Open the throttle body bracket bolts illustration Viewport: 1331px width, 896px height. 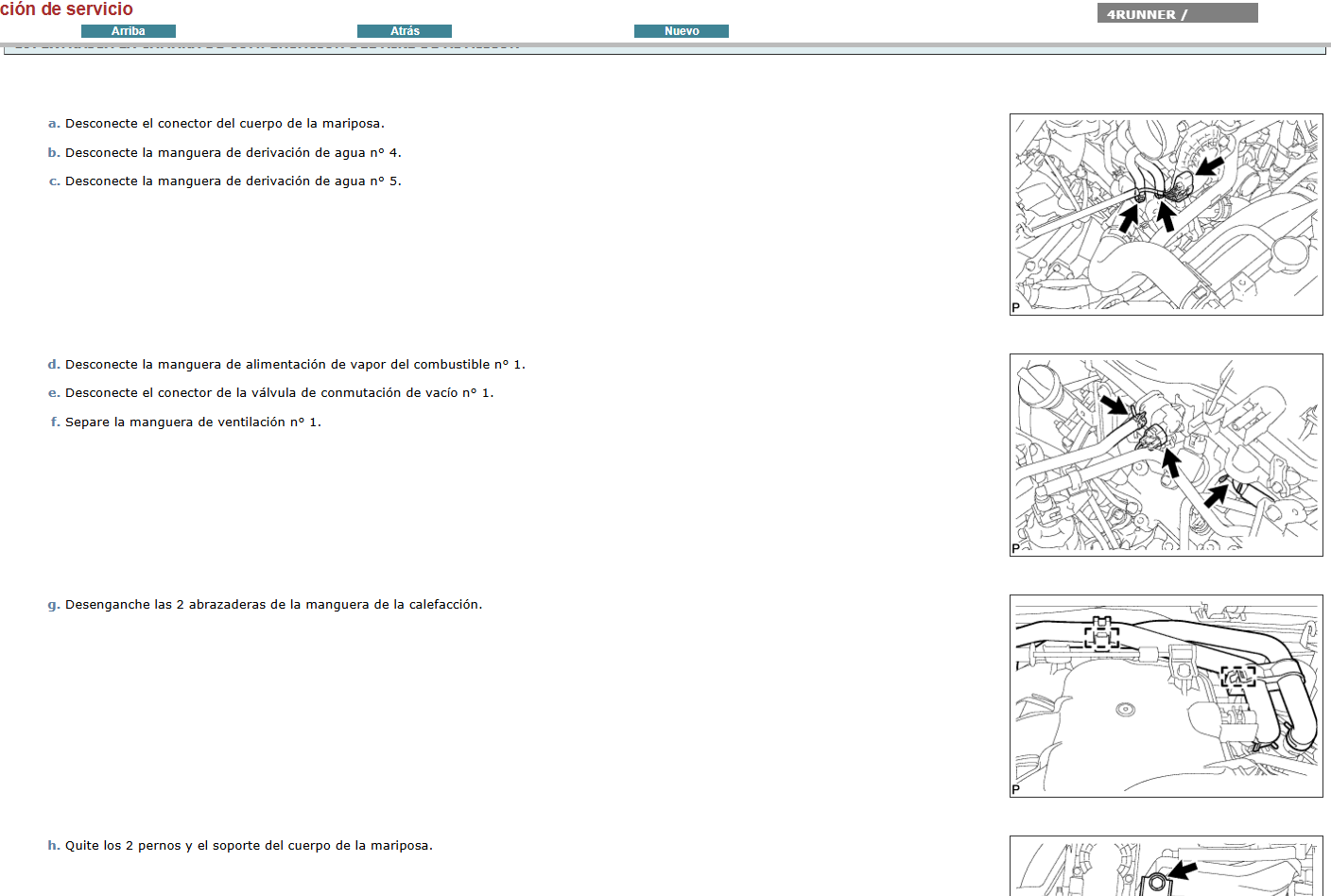pyautogui.click(x=1166, y=866)
